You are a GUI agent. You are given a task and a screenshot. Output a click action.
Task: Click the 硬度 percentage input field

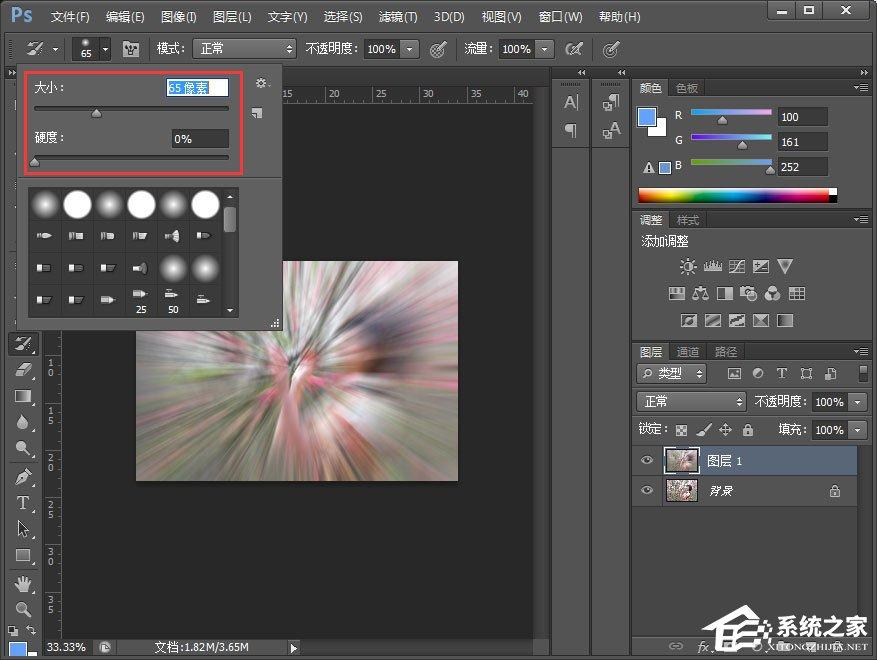[x=200, y=139]
